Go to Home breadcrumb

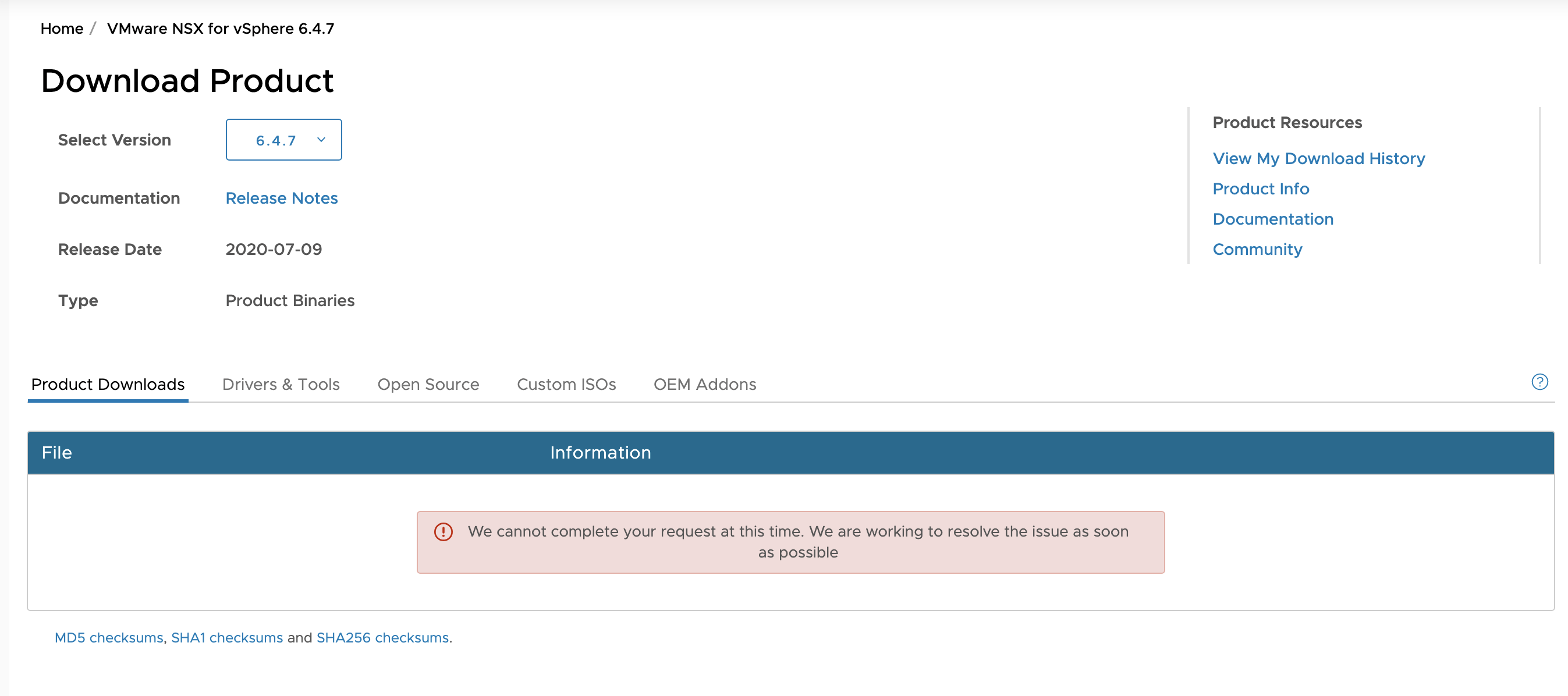click(62, 29)
